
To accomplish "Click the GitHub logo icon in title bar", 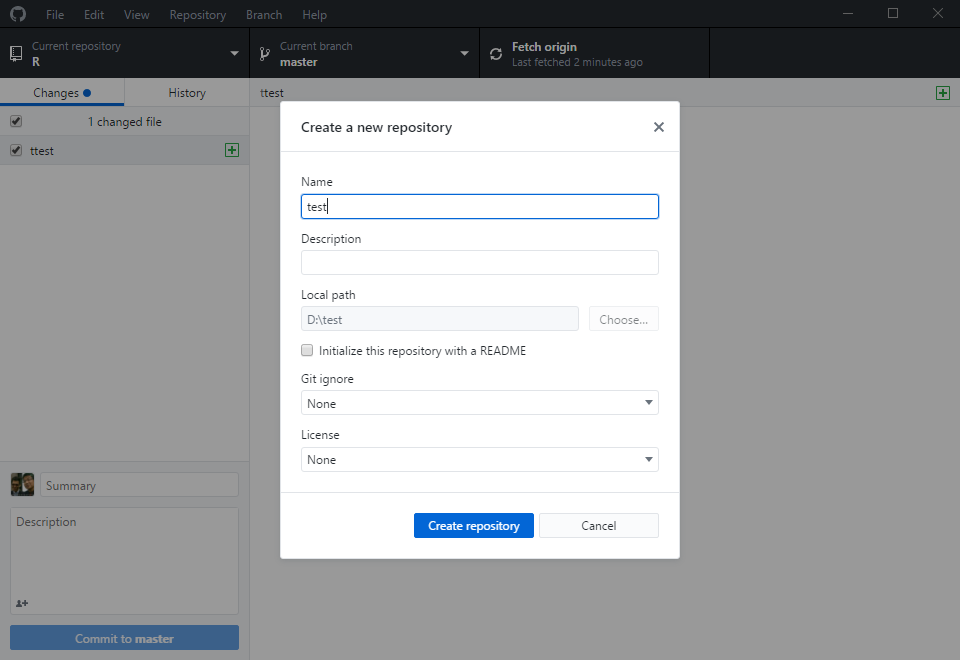I will coord(18,15).
